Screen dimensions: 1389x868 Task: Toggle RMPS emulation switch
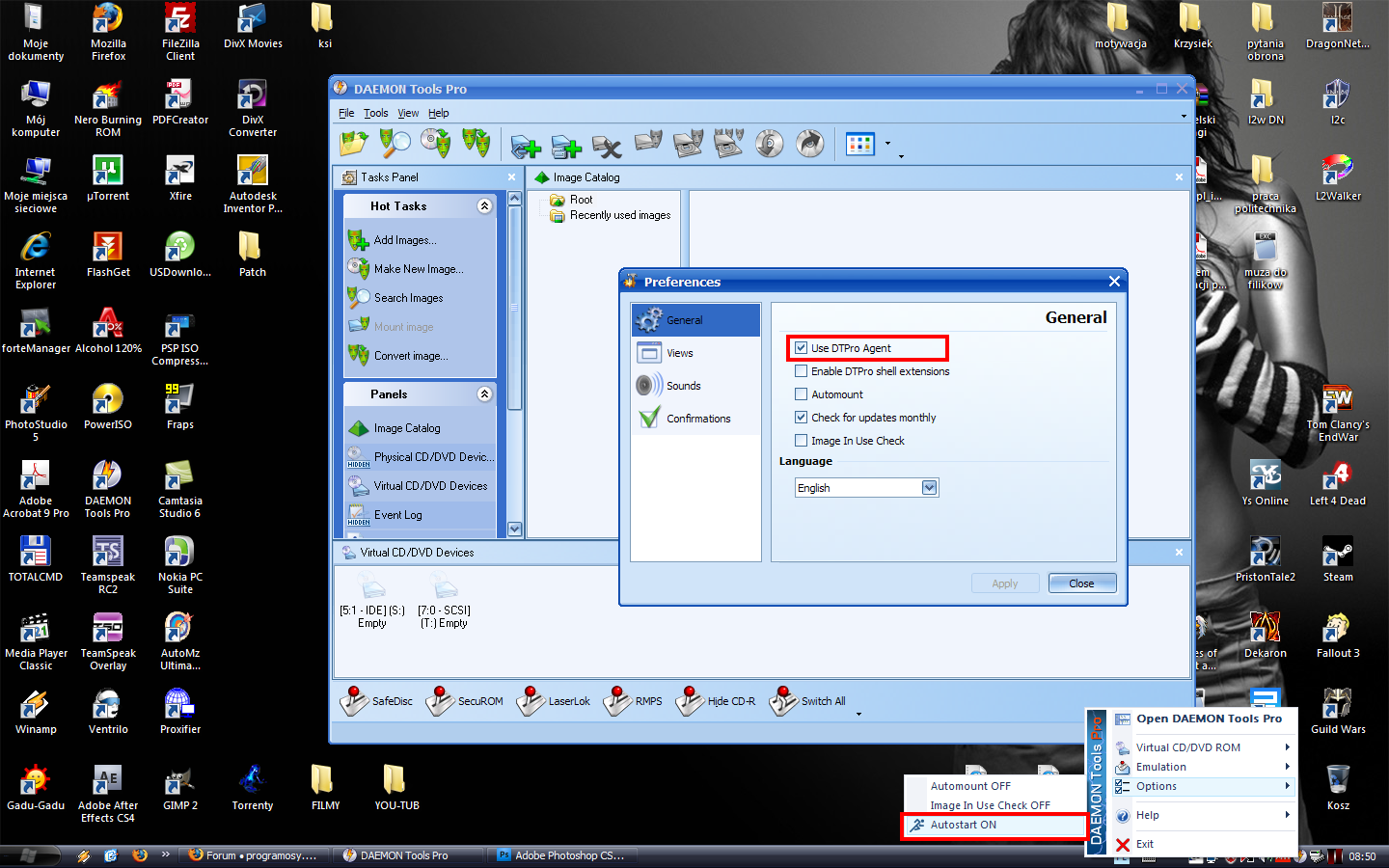[x=633, y=701]
